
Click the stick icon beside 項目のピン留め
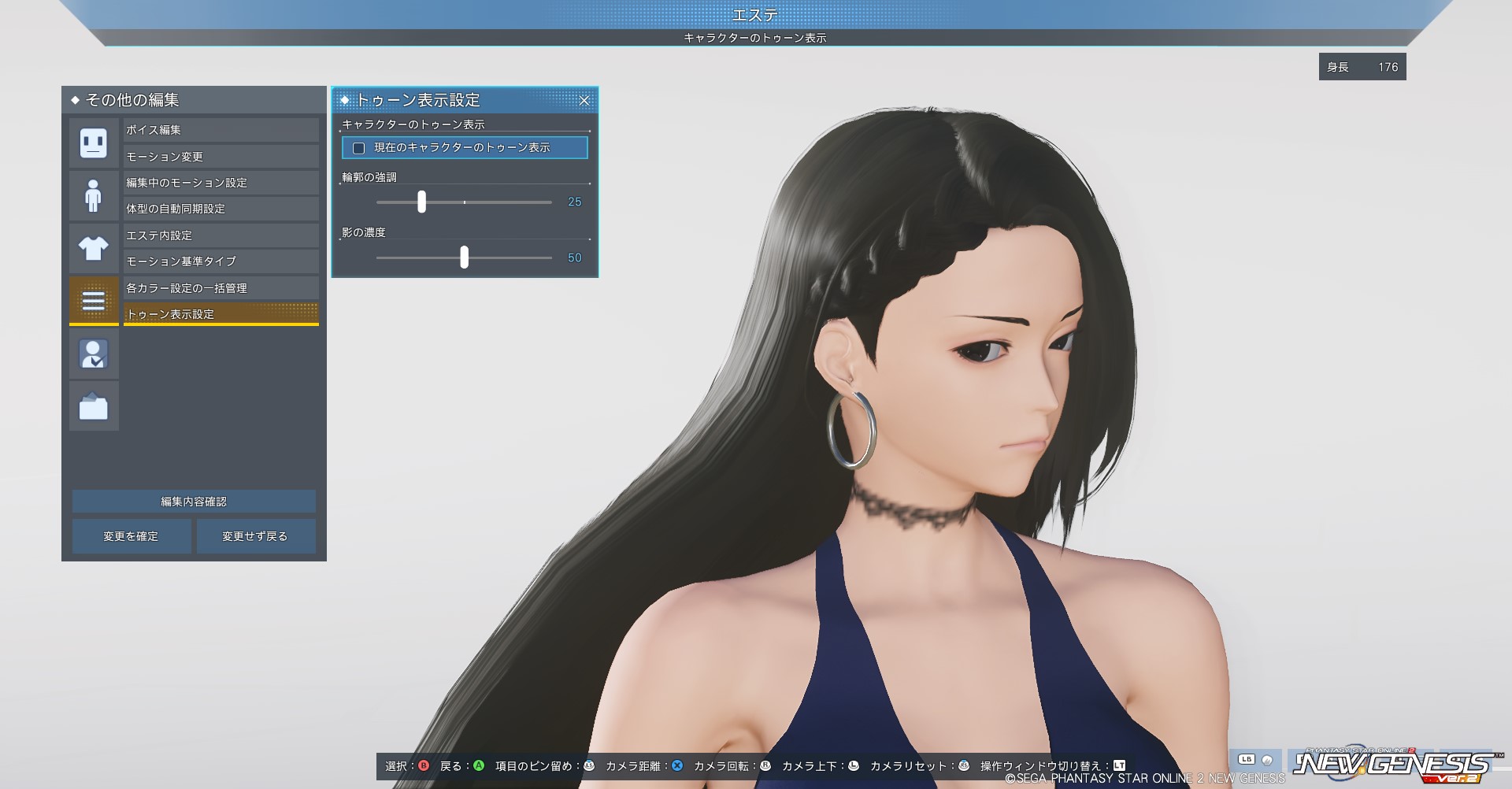coord(589,765)
